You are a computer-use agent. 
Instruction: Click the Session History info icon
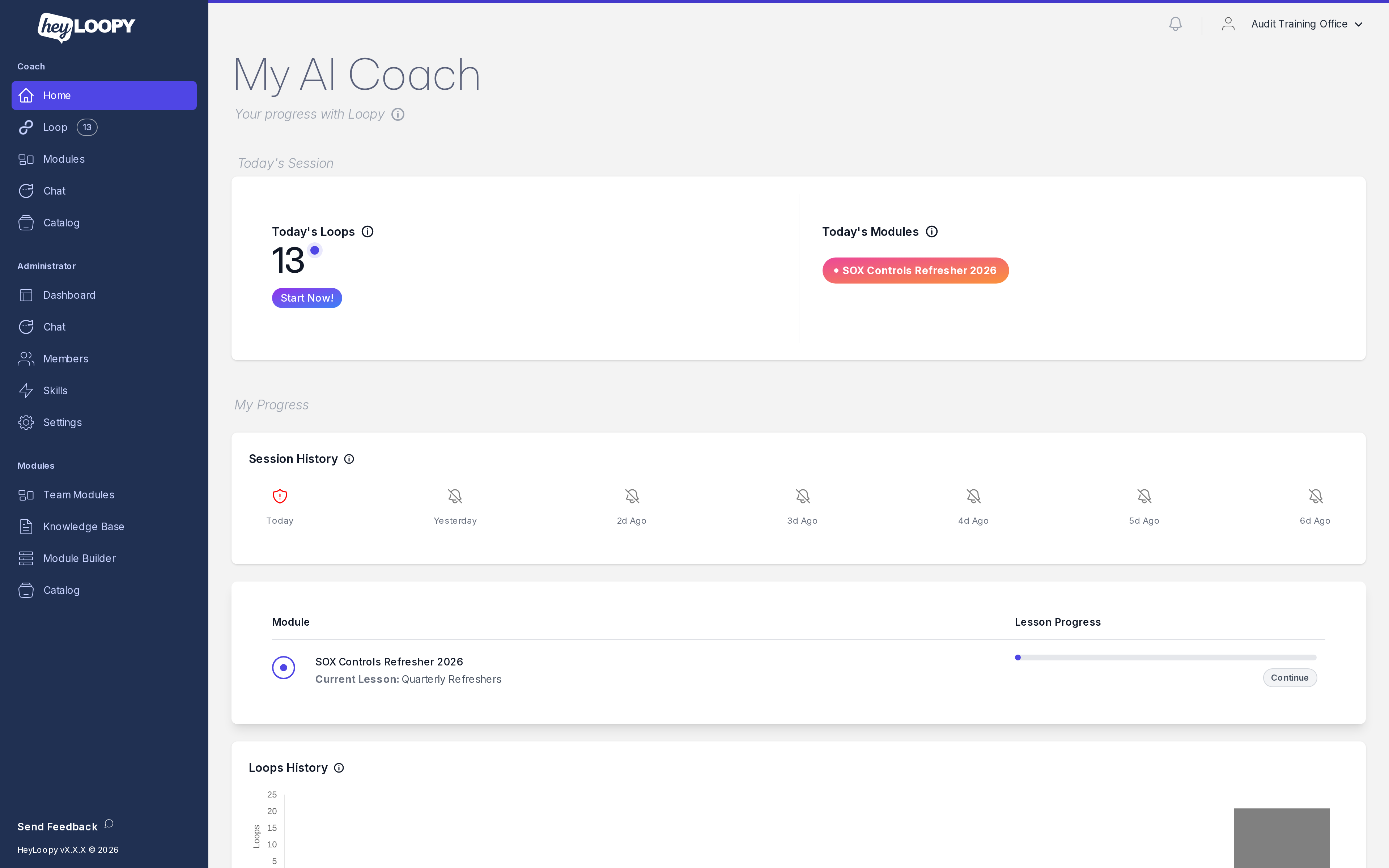(x=349, y=459)
